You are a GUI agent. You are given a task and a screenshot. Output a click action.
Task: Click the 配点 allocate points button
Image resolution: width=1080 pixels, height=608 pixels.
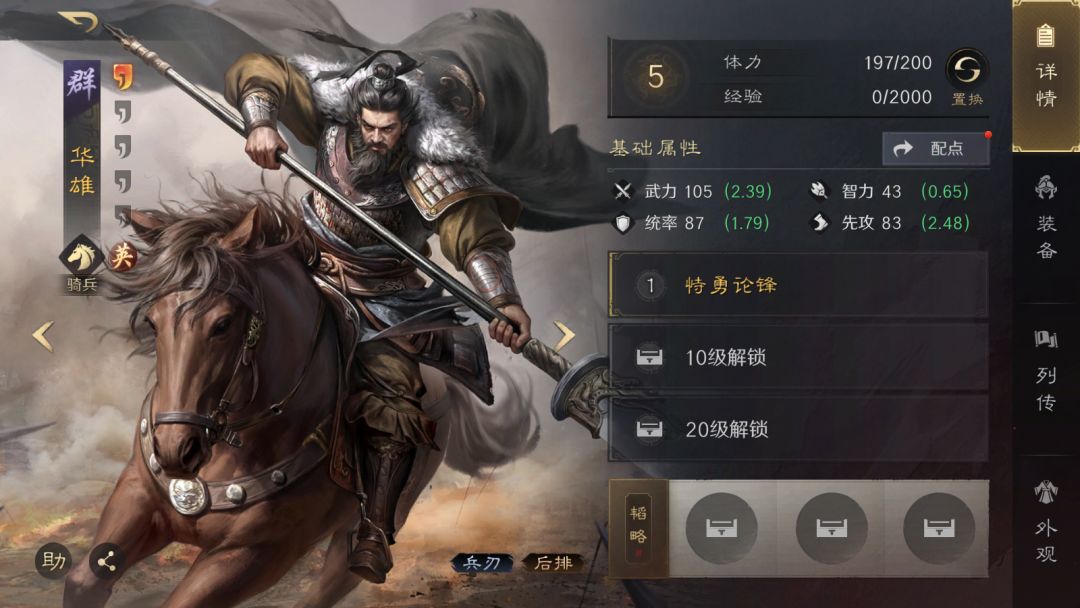point(935,148)
